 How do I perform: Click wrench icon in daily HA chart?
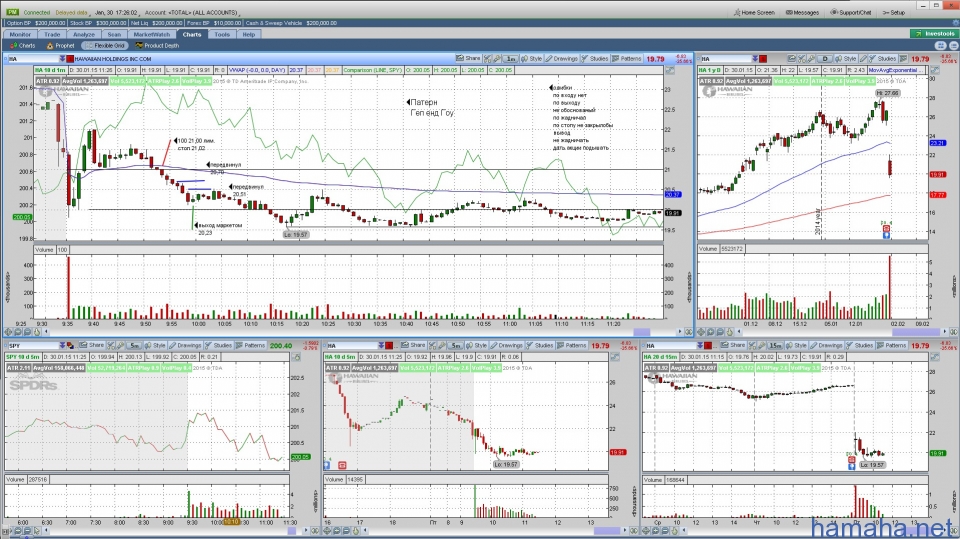pos(811,59)
